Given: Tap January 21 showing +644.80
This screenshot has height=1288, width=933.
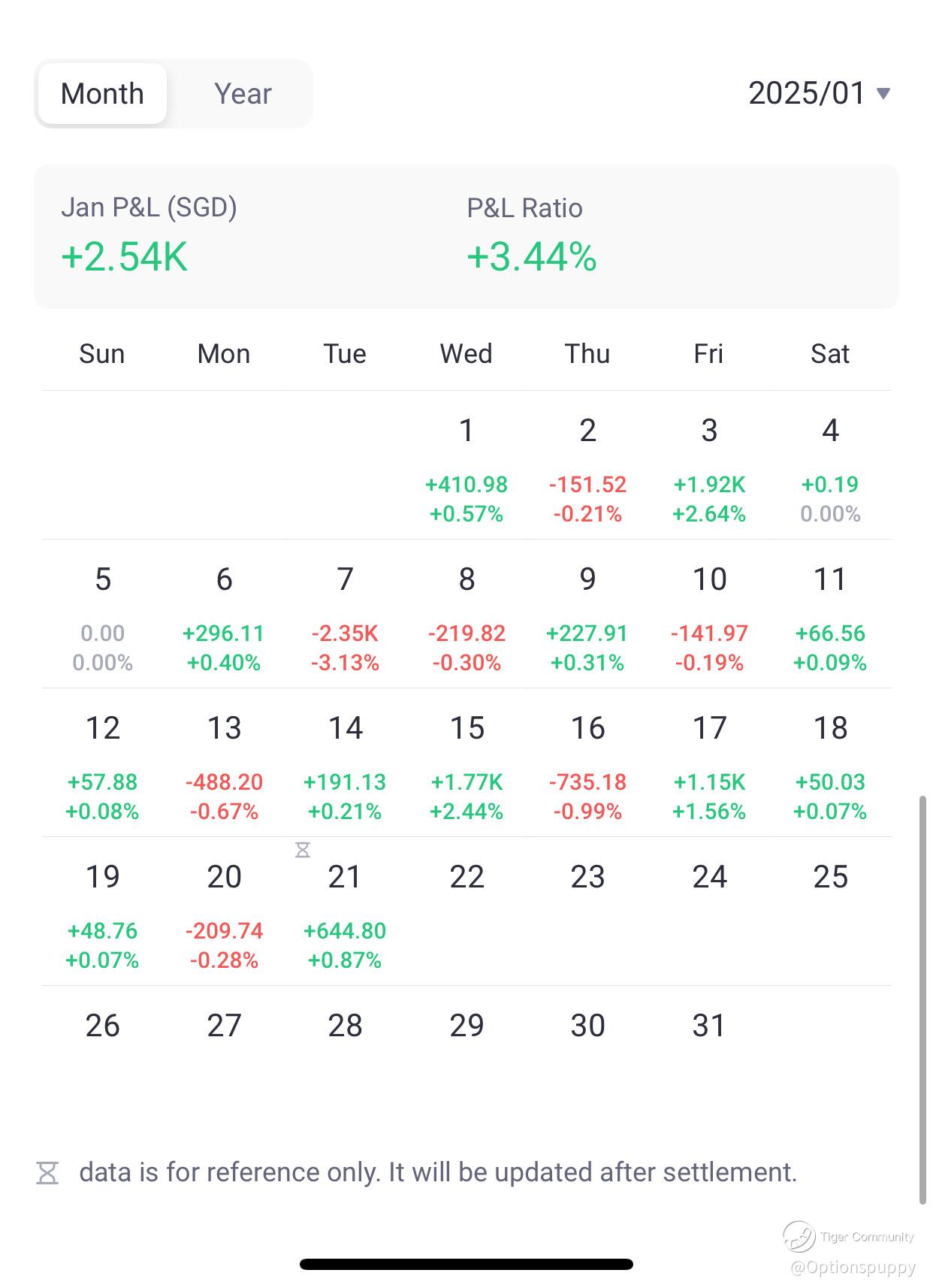Looking at the screenshot, I should (345, 916).
